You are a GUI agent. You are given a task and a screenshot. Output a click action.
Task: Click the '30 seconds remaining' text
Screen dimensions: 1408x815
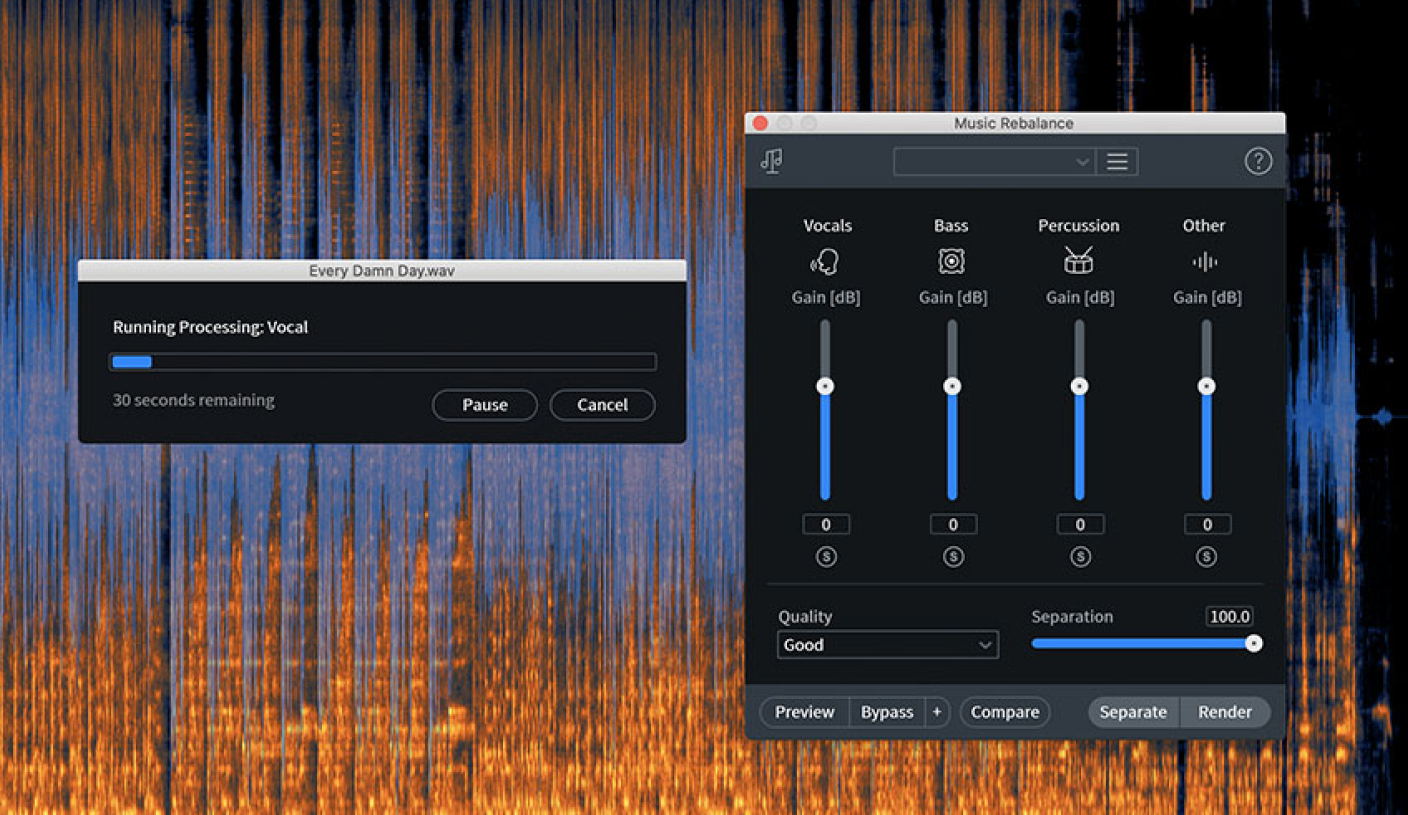[x=193, y=400]
